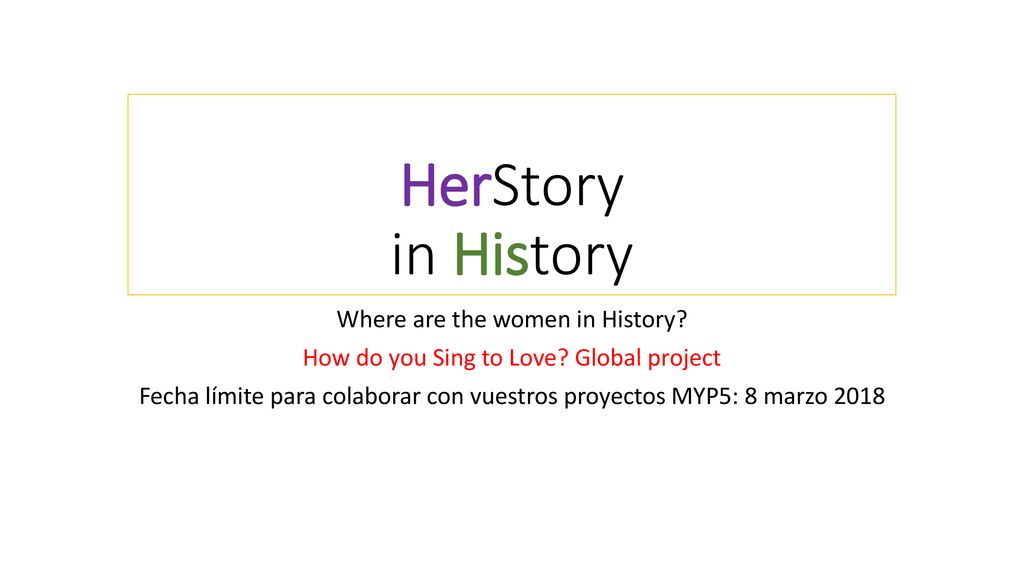Select the 'in History' title line
This screenshot has width=1024, height=576.
click(512, 256)
